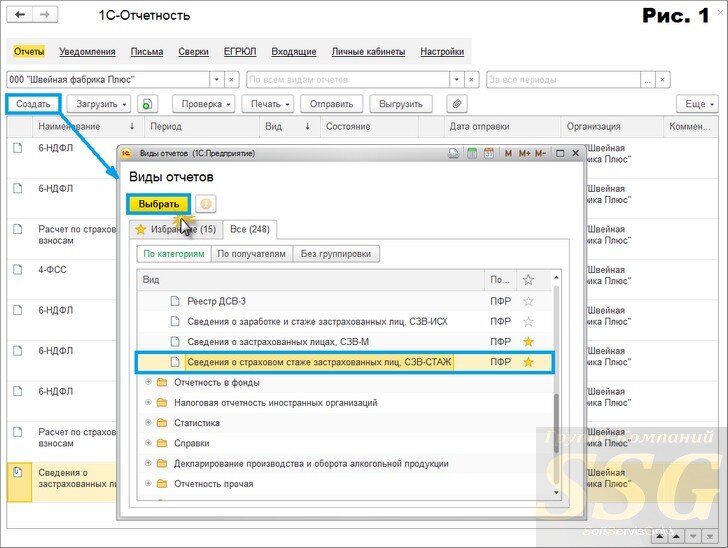The height and width of the screenshot is (548, 728).
Task: Click the paperclip attachment icon
Action: [x=457, y=104]
